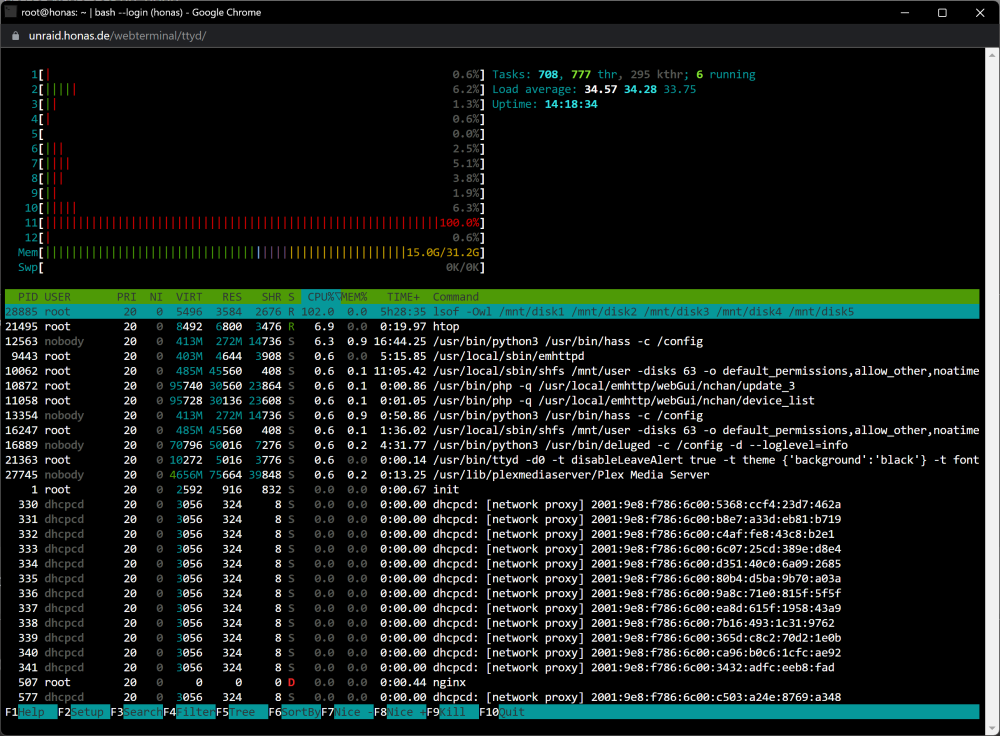Select the lsof process row 28885

tap(492, 312)
